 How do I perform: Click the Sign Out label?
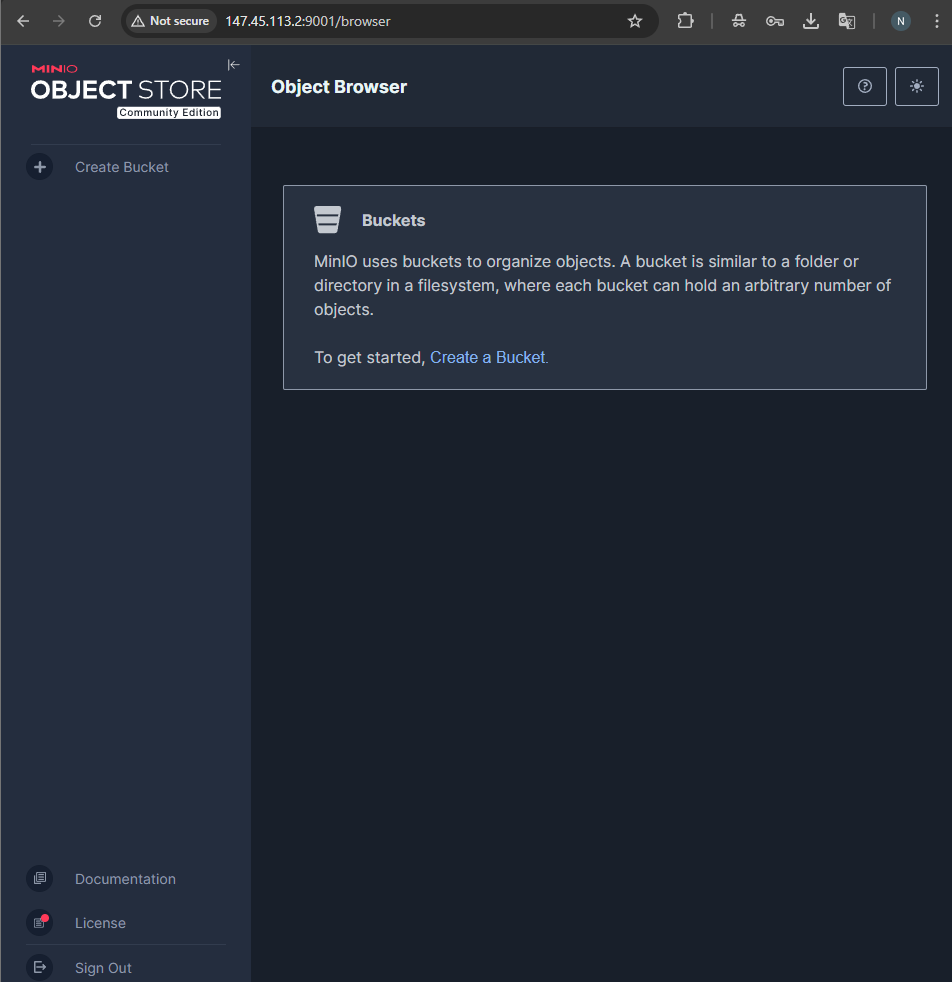[x=103, y=968]
